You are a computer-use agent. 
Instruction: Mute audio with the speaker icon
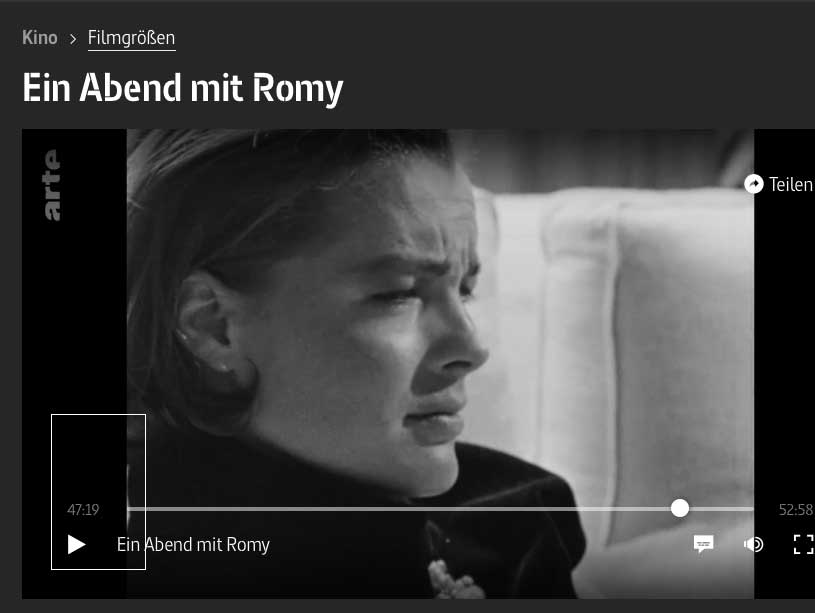point(753,544)
